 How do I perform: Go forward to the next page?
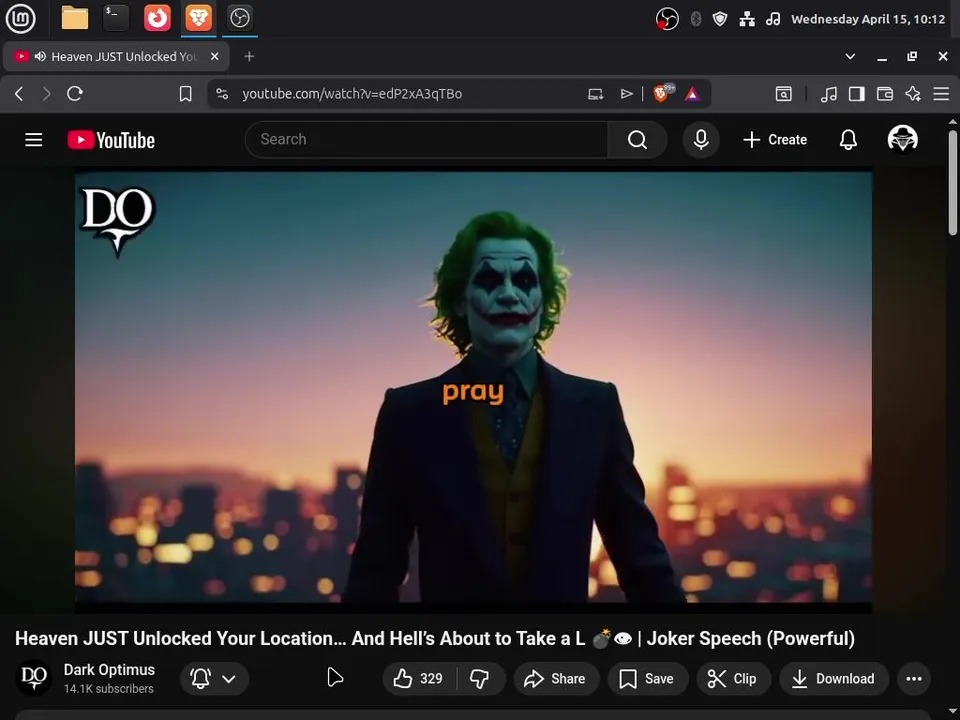[x=47, y=94]
